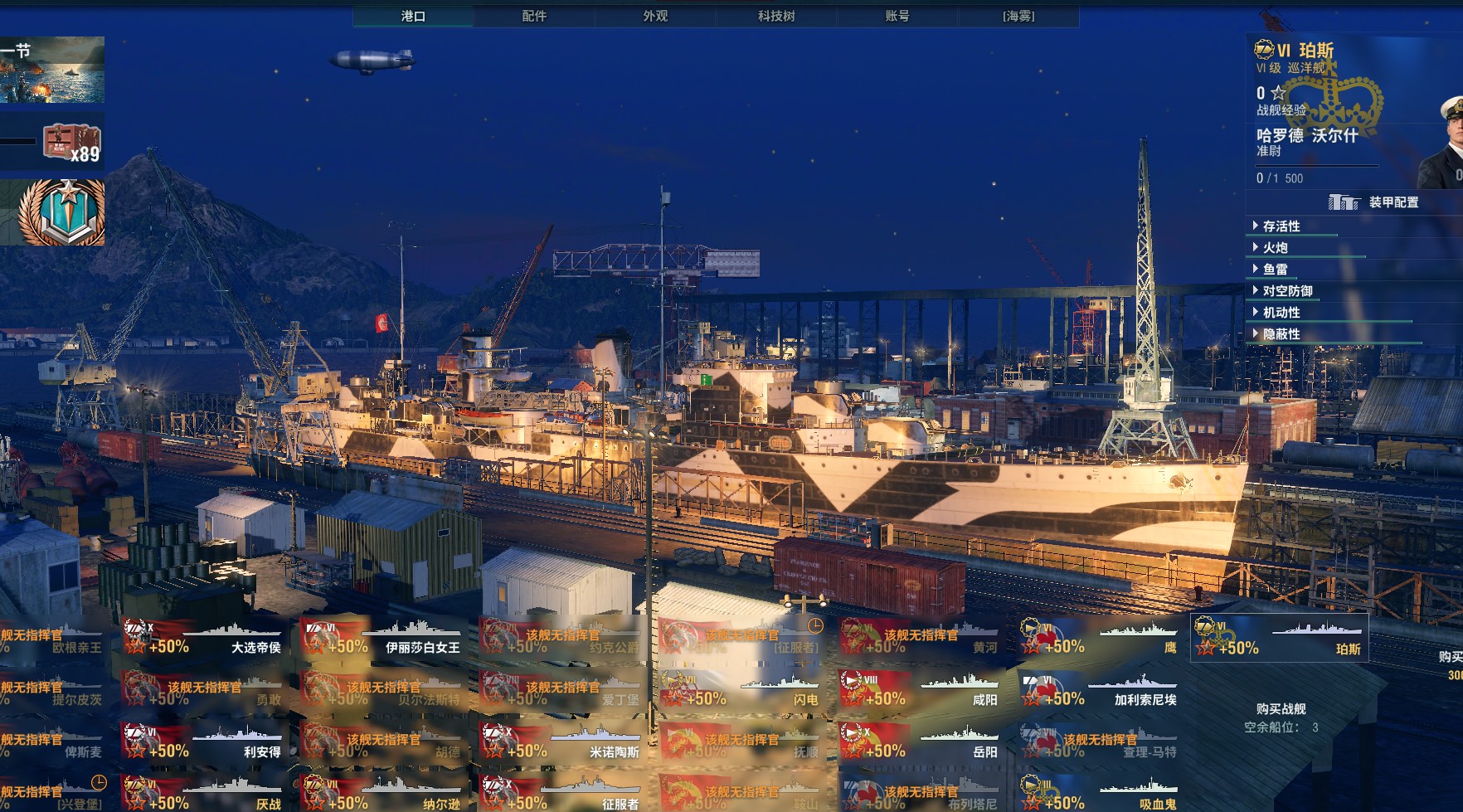Click the 0 / 1 500 experience value
1463x812 pixels.
point(1279,178)
